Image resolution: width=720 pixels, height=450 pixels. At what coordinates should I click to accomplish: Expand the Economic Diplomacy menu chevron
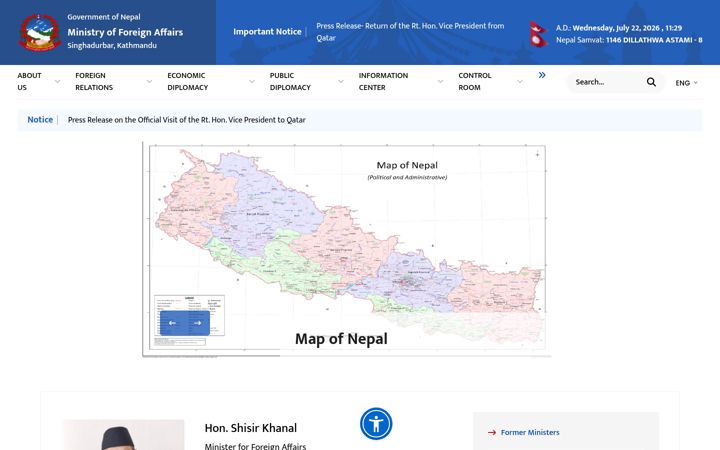click(x=252, y=81)
